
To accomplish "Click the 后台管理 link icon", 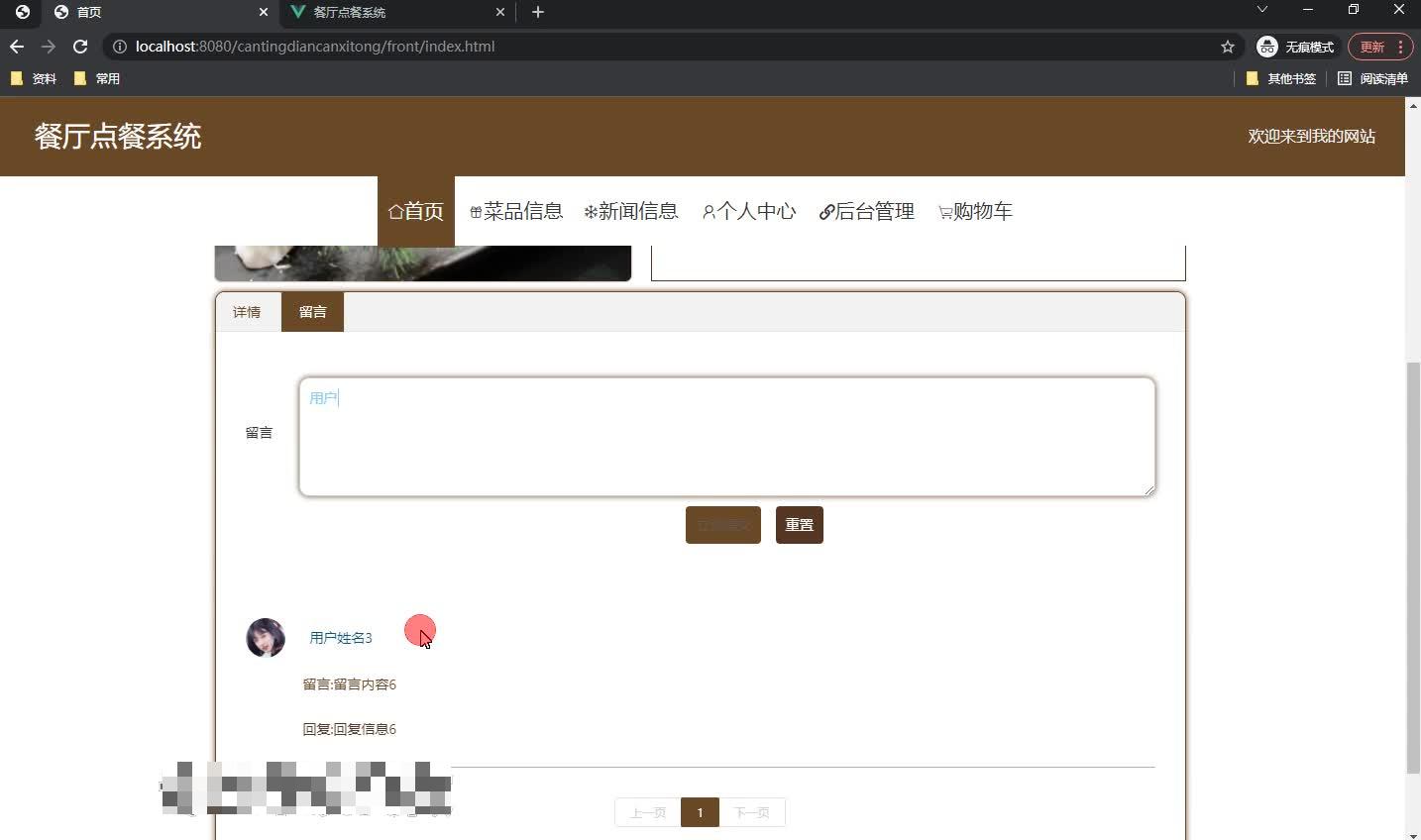I will point(825,211).
